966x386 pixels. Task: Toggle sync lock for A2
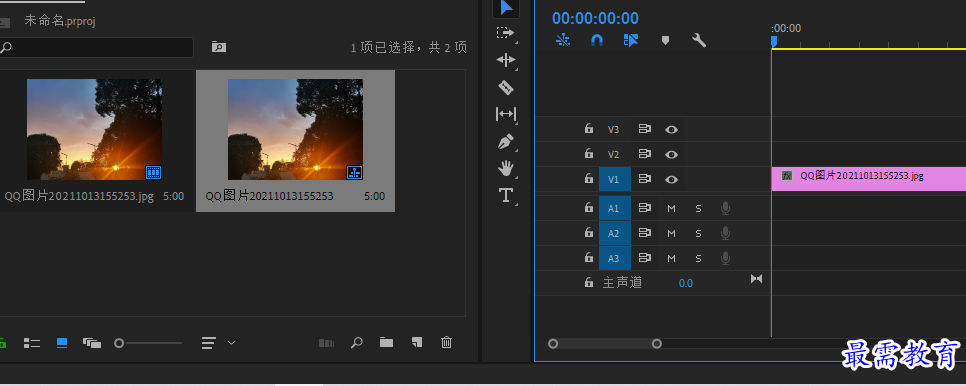coord(644,233)
